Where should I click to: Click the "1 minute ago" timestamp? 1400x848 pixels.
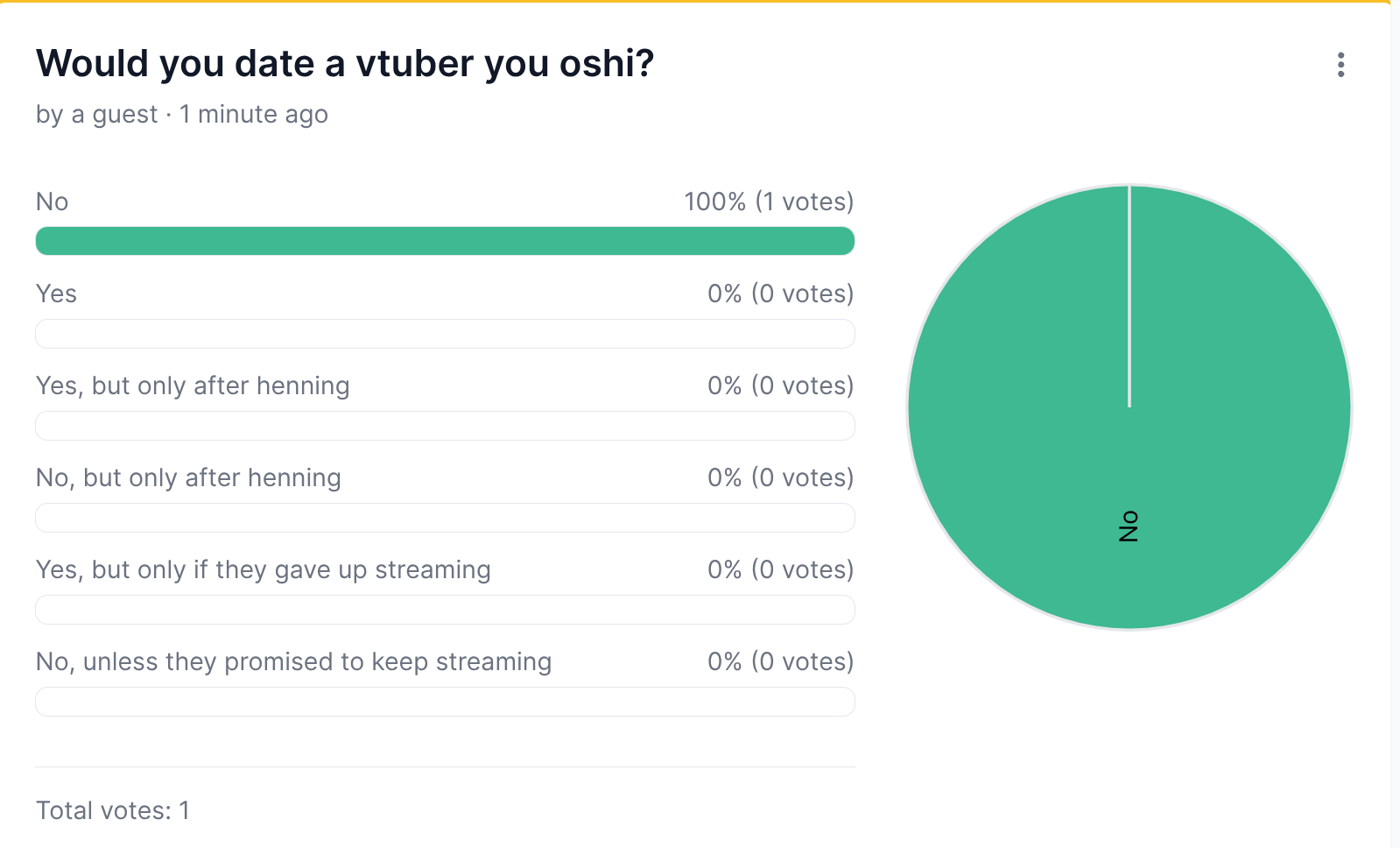pyautogui.click(x=254, y=115)
